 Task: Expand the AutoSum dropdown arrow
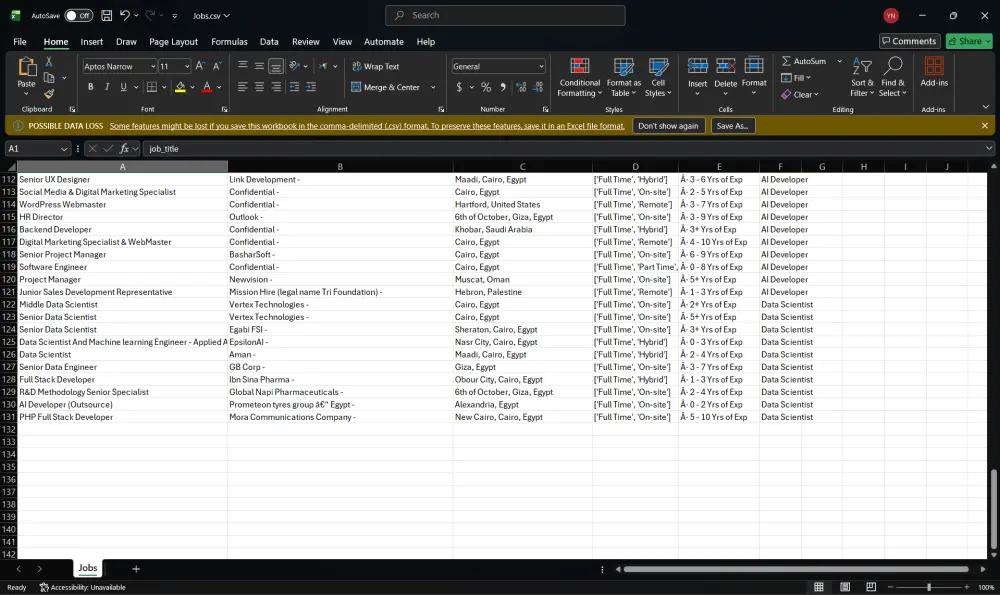tap(839, 61)
